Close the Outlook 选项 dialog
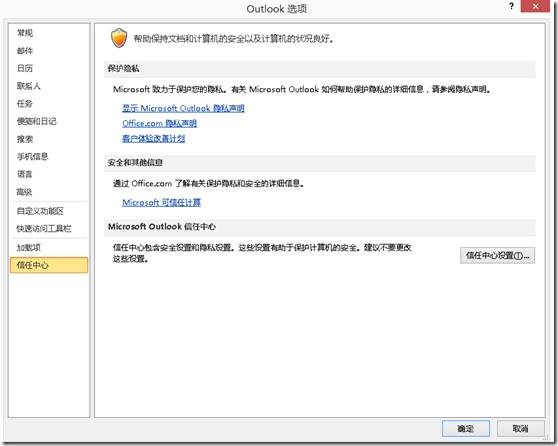The image size is (558, 446). point(535,6)
